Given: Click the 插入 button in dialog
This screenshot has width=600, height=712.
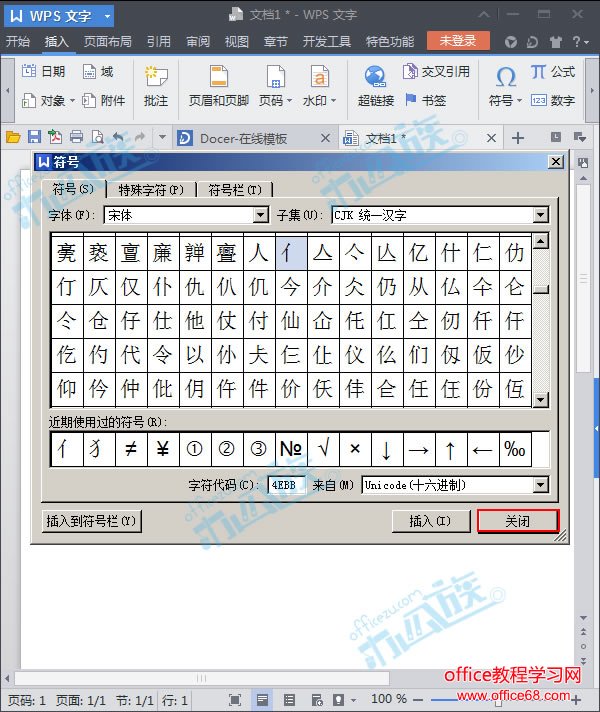Looking at the screenshot, I should [431, 521].
